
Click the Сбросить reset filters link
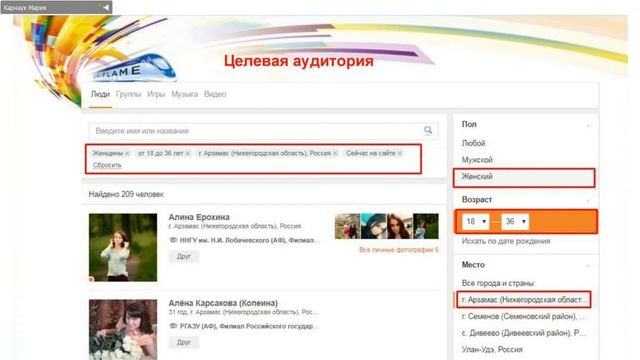click(107, 165)
